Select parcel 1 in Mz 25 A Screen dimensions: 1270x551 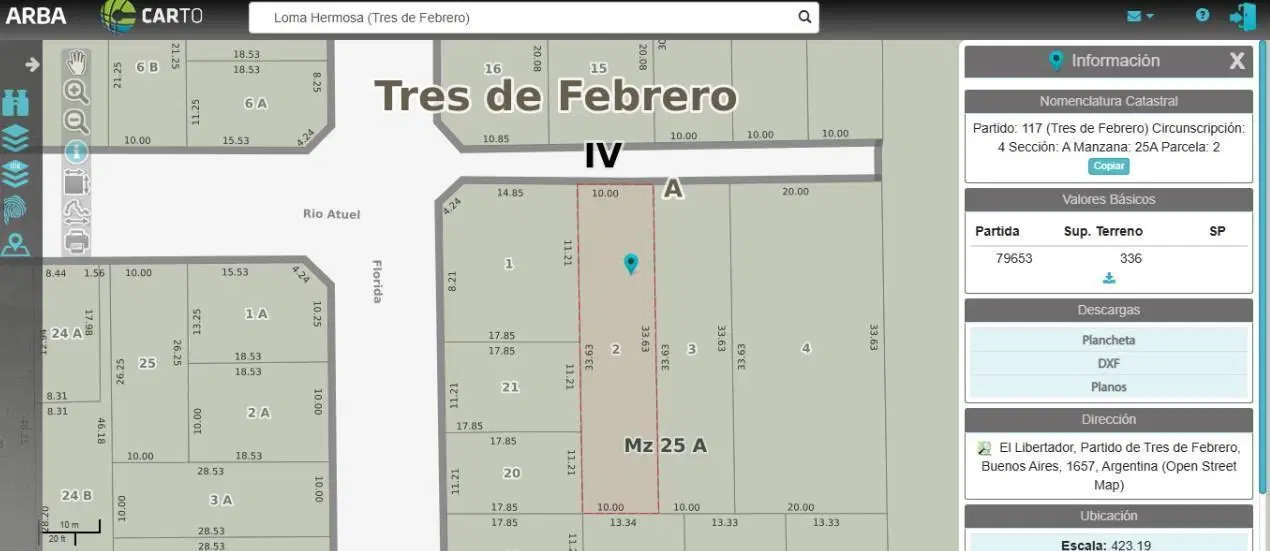point(509,264)
